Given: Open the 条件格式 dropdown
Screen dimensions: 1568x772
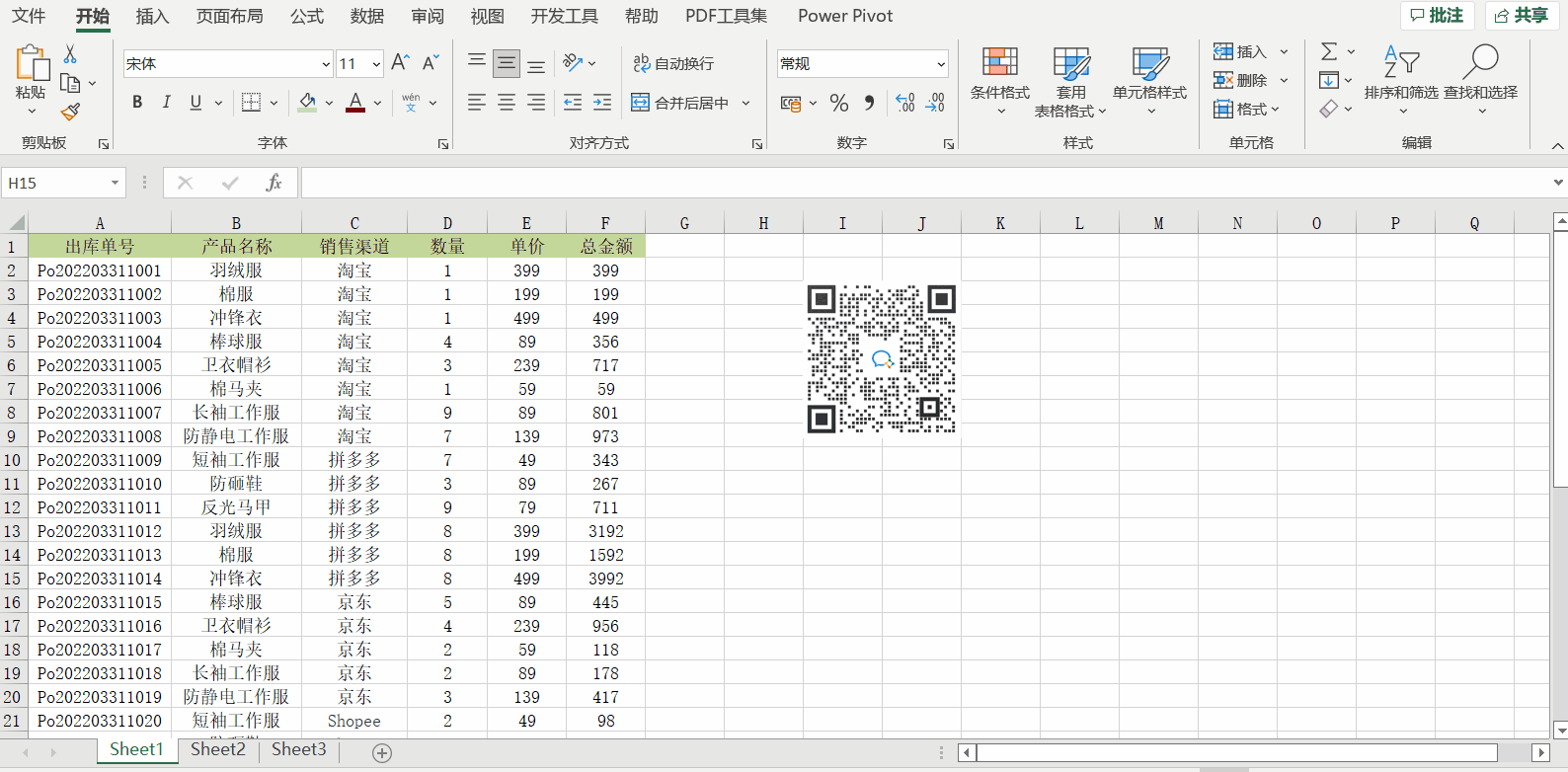Looking at the screenshot, I should [1000, 81].
